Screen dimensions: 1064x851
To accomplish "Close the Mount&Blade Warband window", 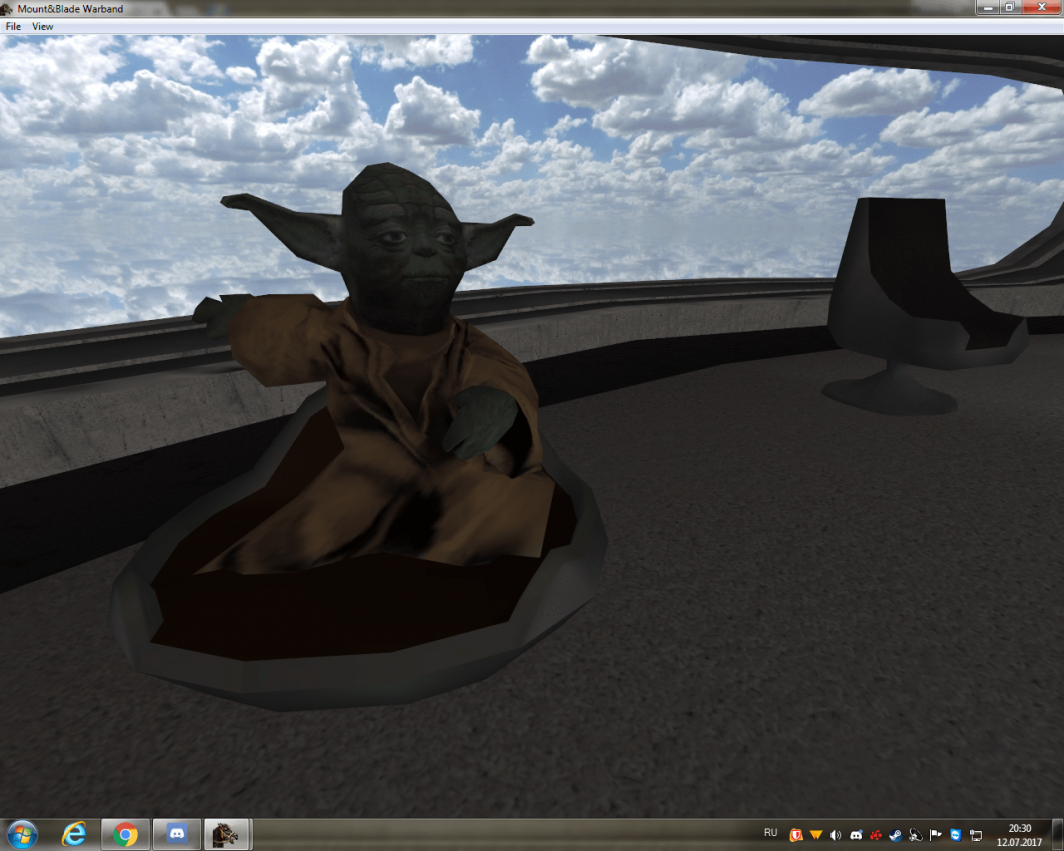I will tap(1042, 7).
